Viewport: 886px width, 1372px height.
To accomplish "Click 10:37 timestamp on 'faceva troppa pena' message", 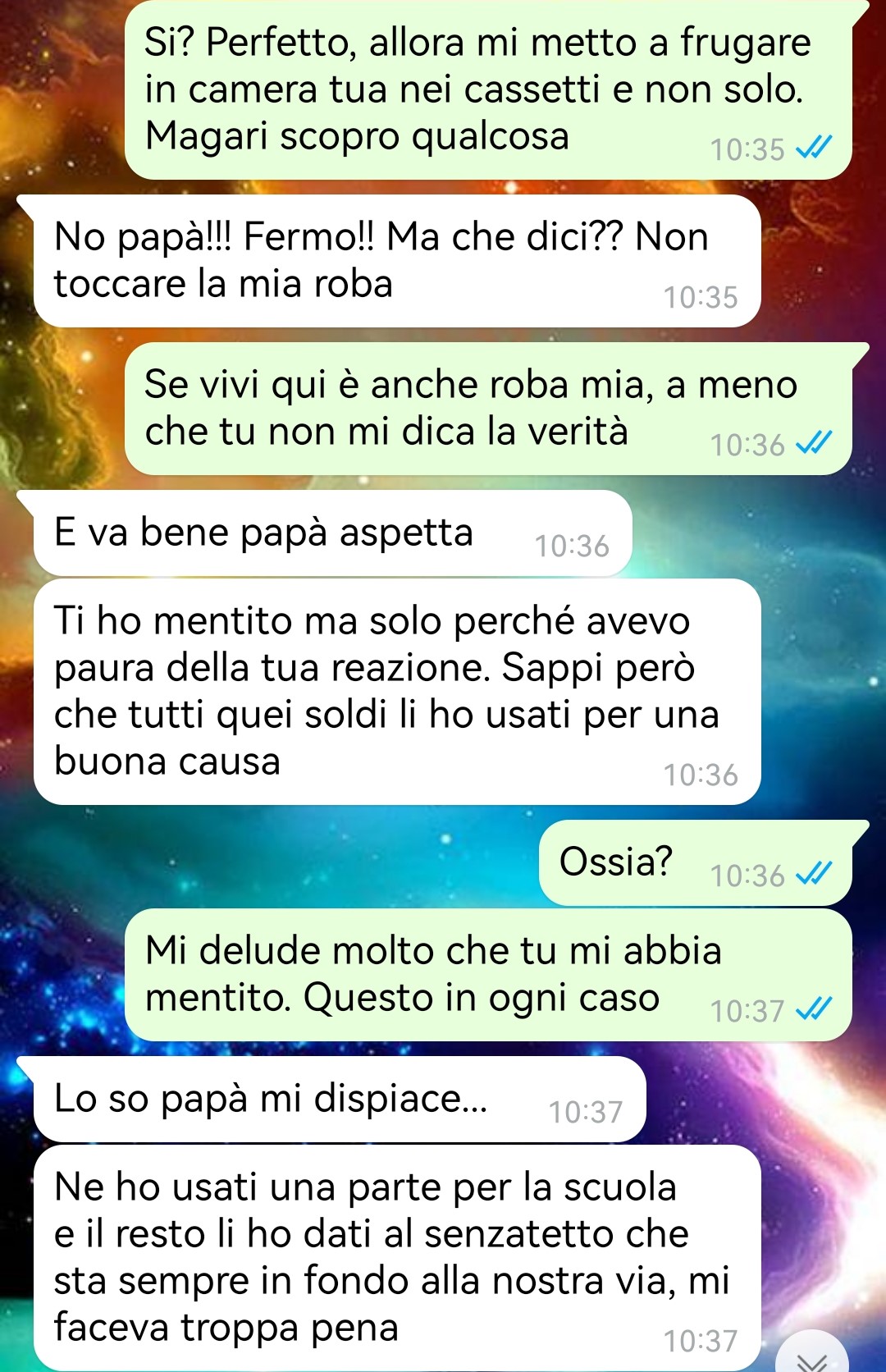I will [701, 1341].
